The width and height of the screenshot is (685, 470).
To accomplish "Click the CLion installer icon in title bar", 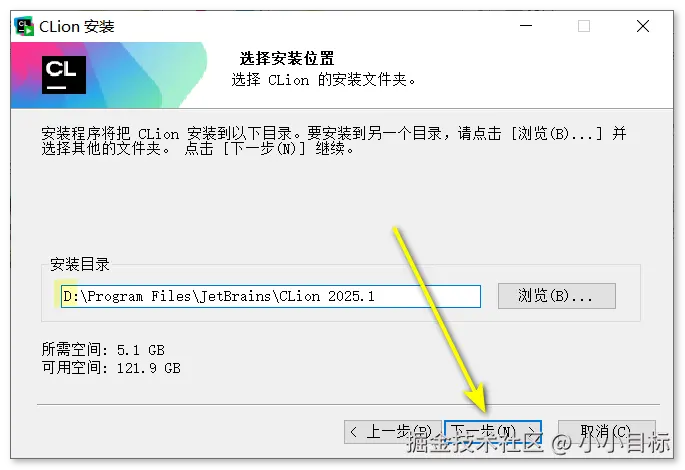I will pos(24,27).
